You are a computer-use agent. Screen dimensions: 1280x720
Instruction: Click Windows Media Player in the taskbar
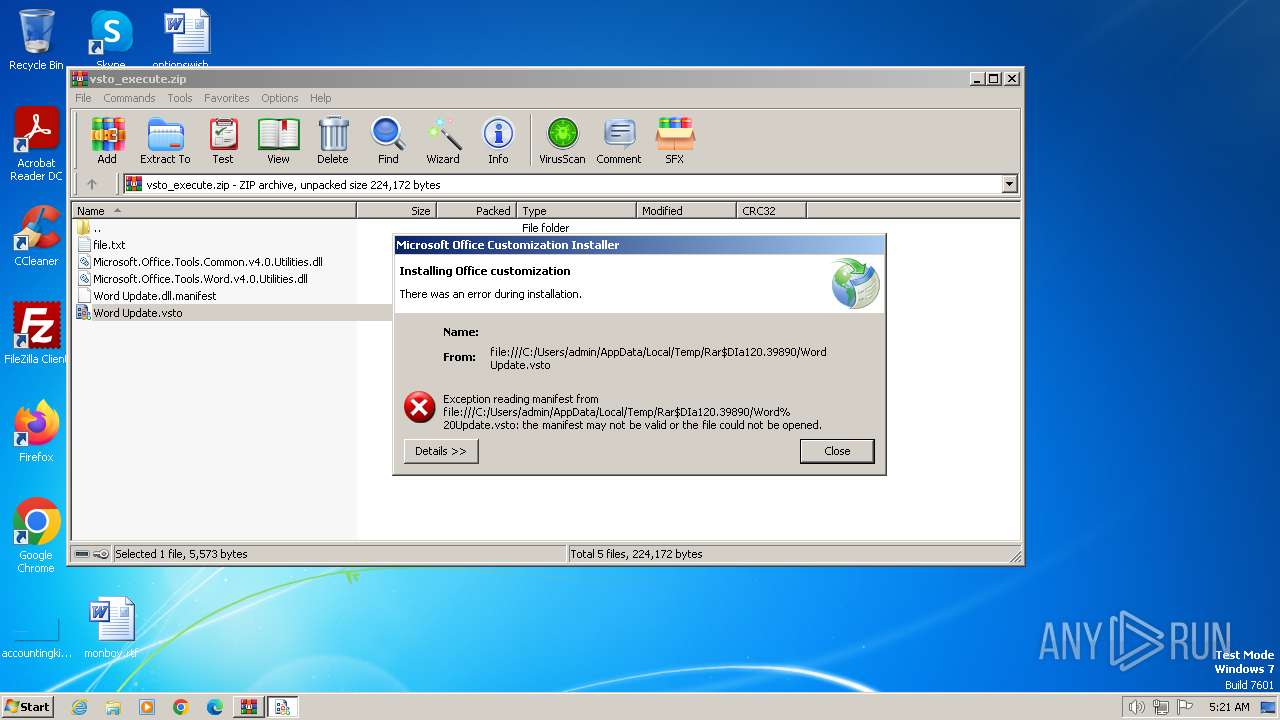147,707
